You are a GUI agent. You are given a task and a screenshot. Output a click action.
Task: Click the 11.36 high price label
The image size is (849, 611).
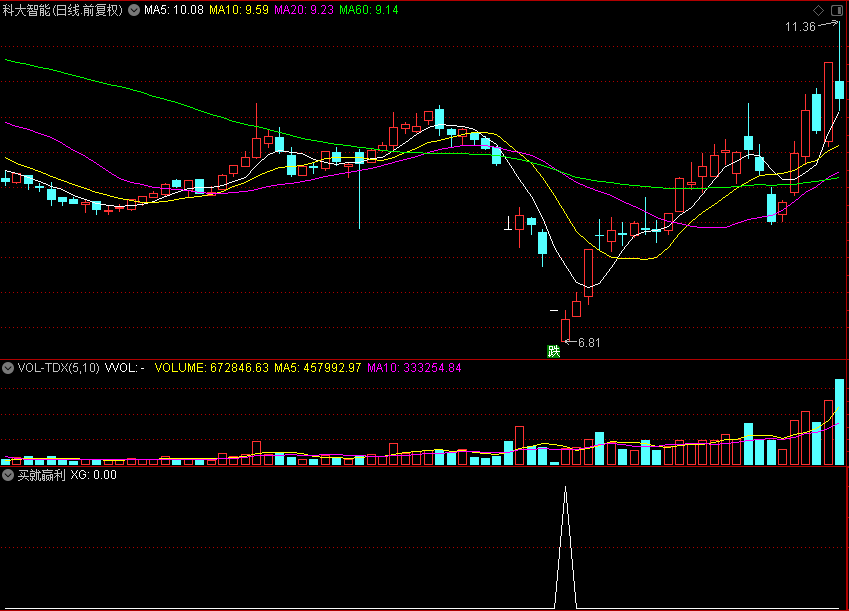(x=800, y=27)
